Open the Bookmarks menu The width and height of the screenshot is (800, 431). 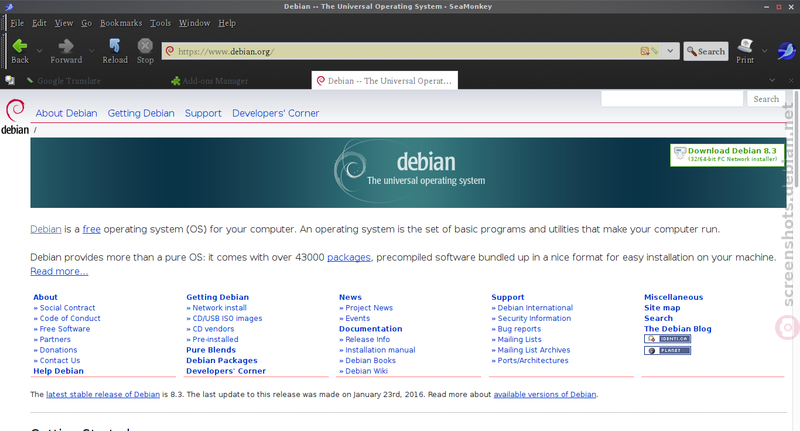pos(121,23)
